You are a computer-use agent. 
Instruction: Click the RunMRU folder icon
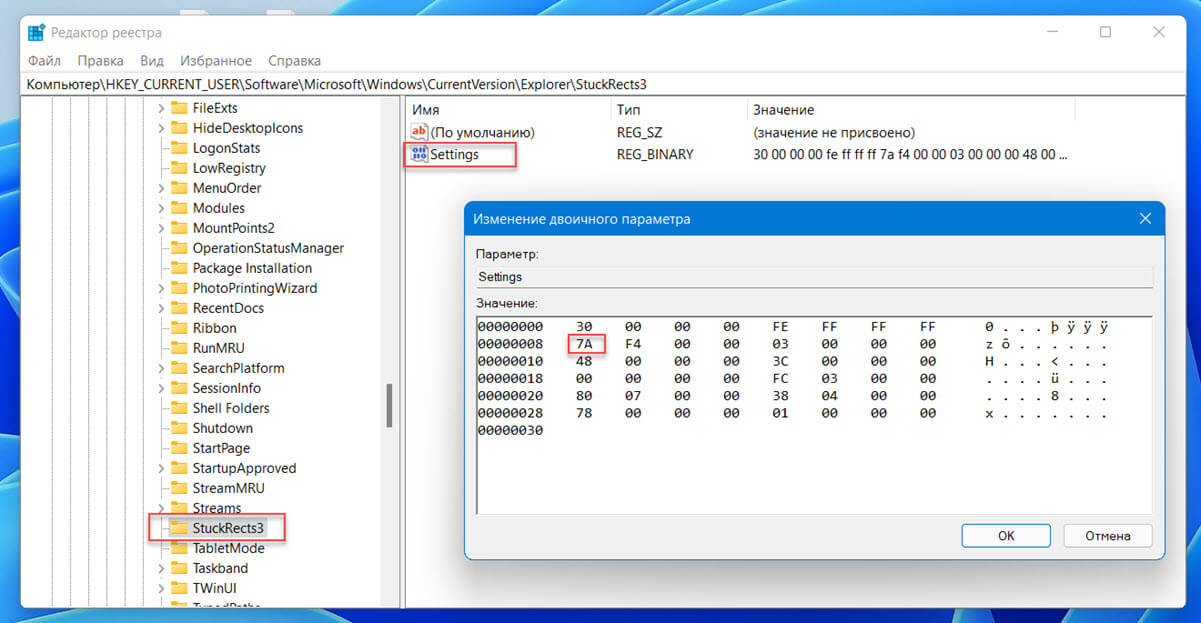click(x=179, y=348)
